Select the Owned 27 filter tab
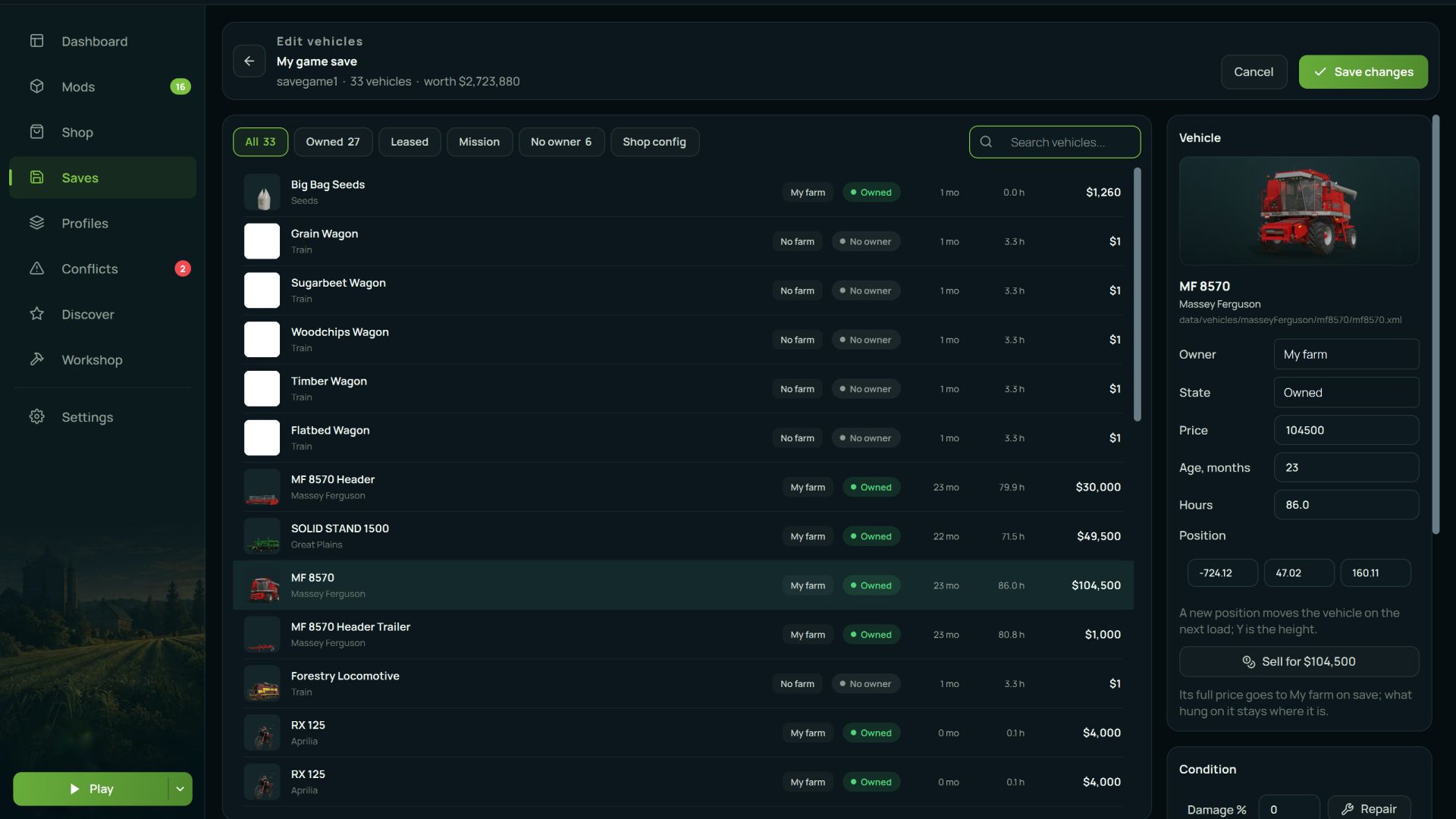The image size is (1456, 819). point(333,142)
